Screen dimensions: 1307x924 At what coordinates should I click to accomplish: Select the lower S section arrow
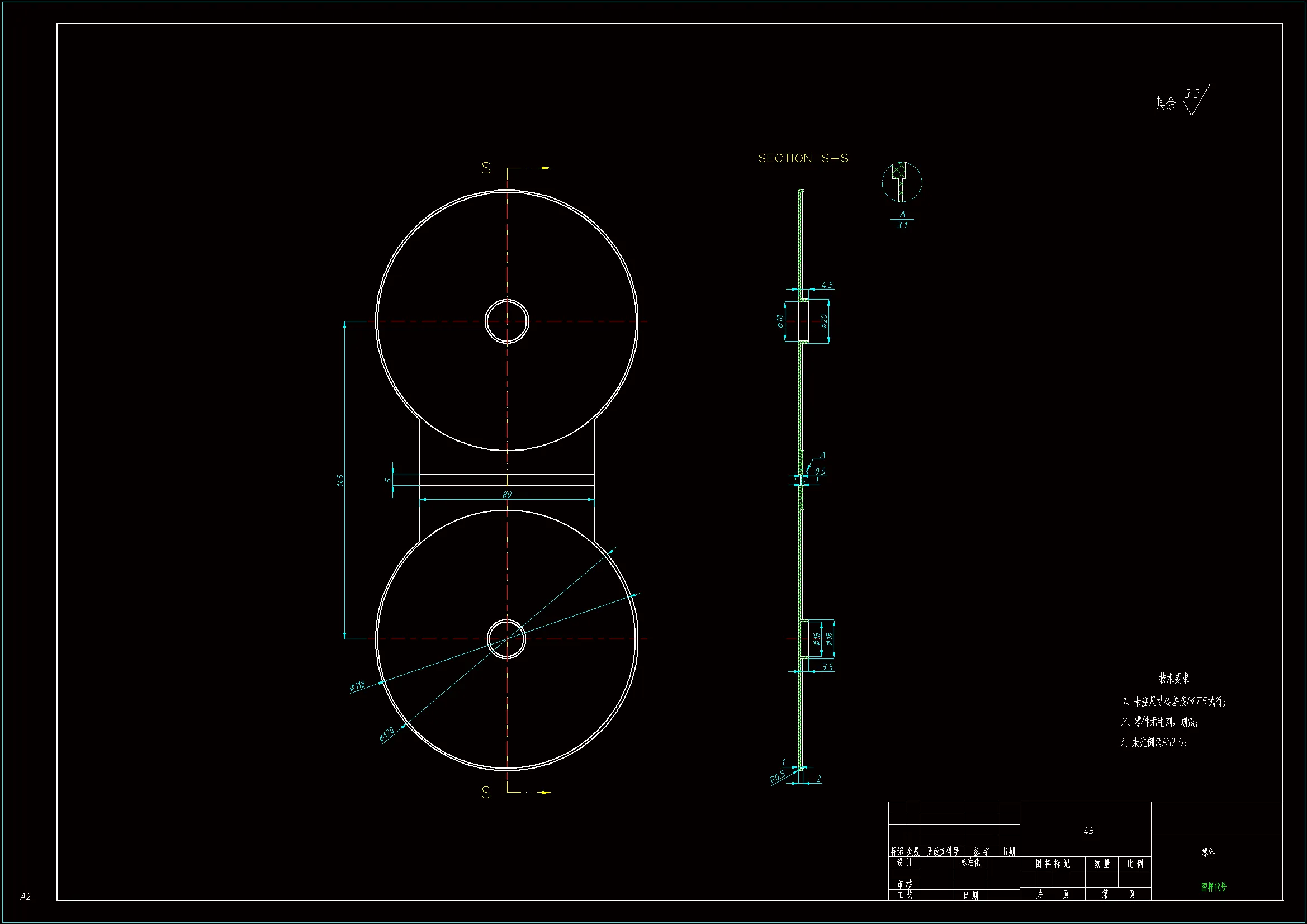pyautogui.click(x=545, y=792)
